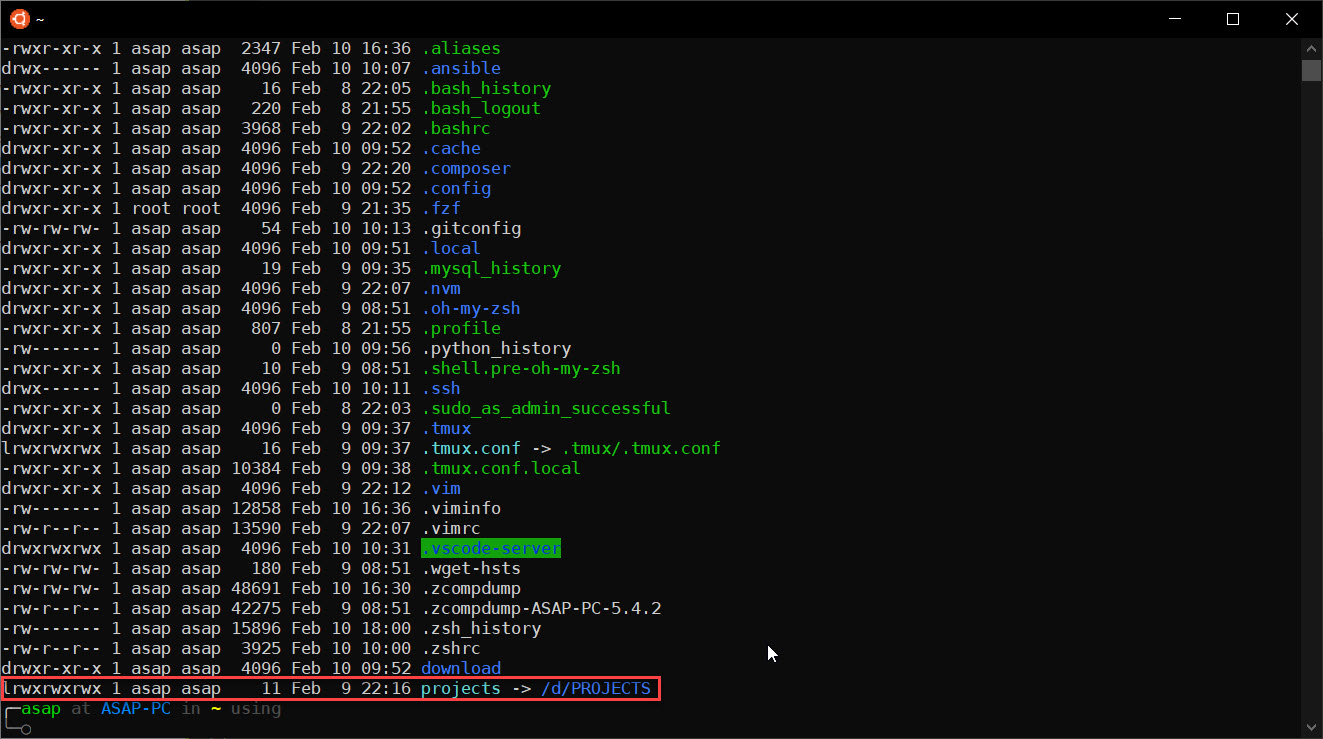The width and height of the screenshot is (1323, 739).
Task: Maximize the terminal window
Action: tap(1233, 19)
